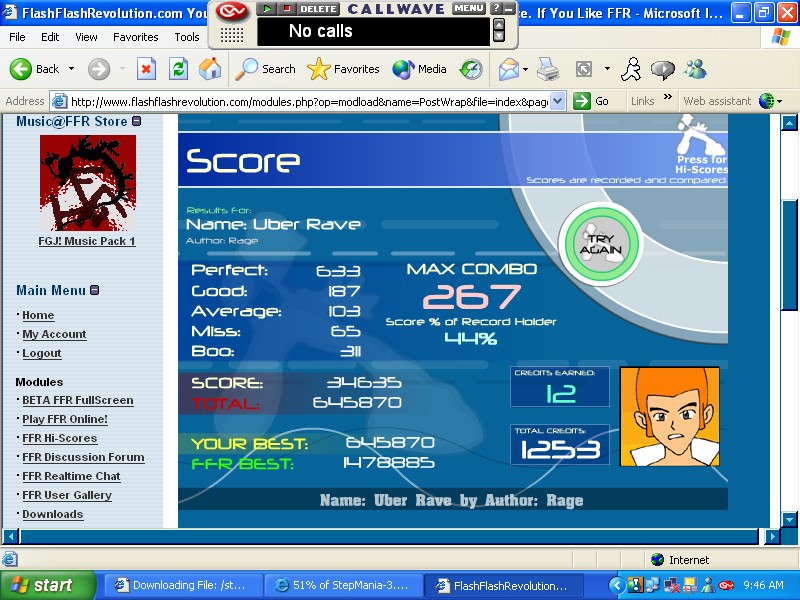This screenshot has height=600, width=800.
Task: Collapse the Music@FFR Store block toggle
Action: tap(136, 121)
